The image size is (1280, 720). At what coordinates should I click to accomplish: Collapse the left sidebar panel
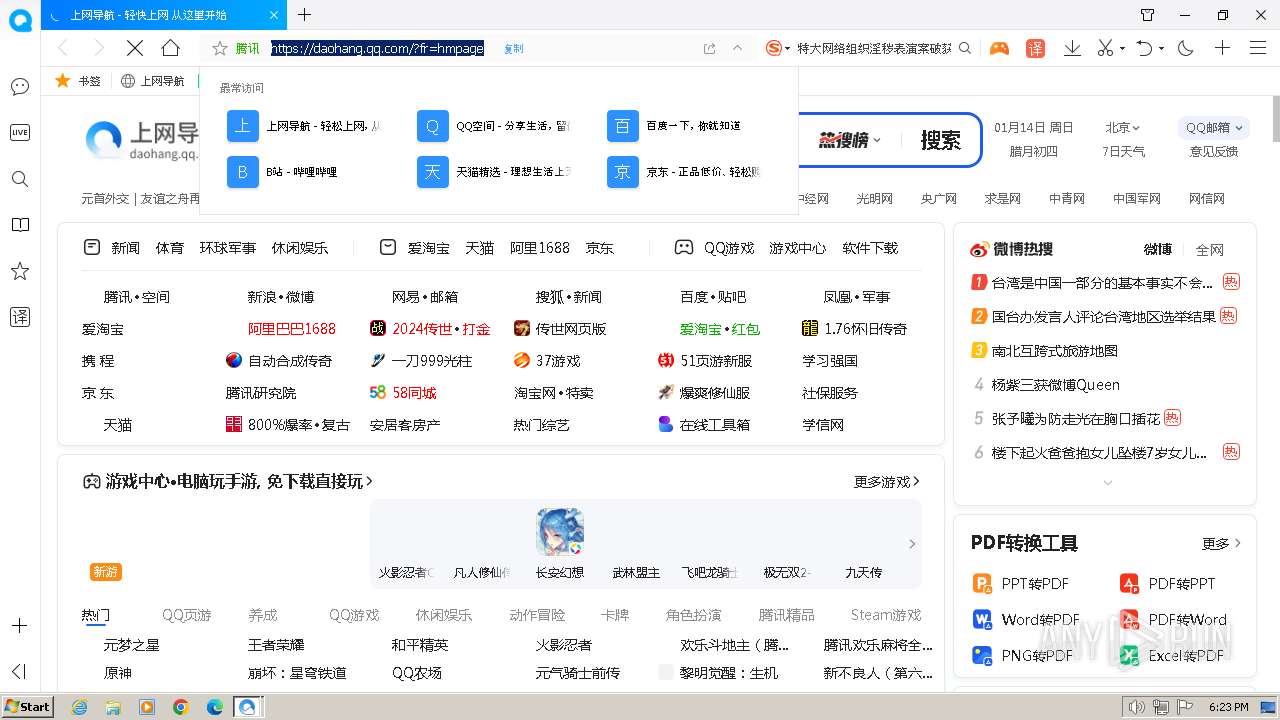(19, 671)
